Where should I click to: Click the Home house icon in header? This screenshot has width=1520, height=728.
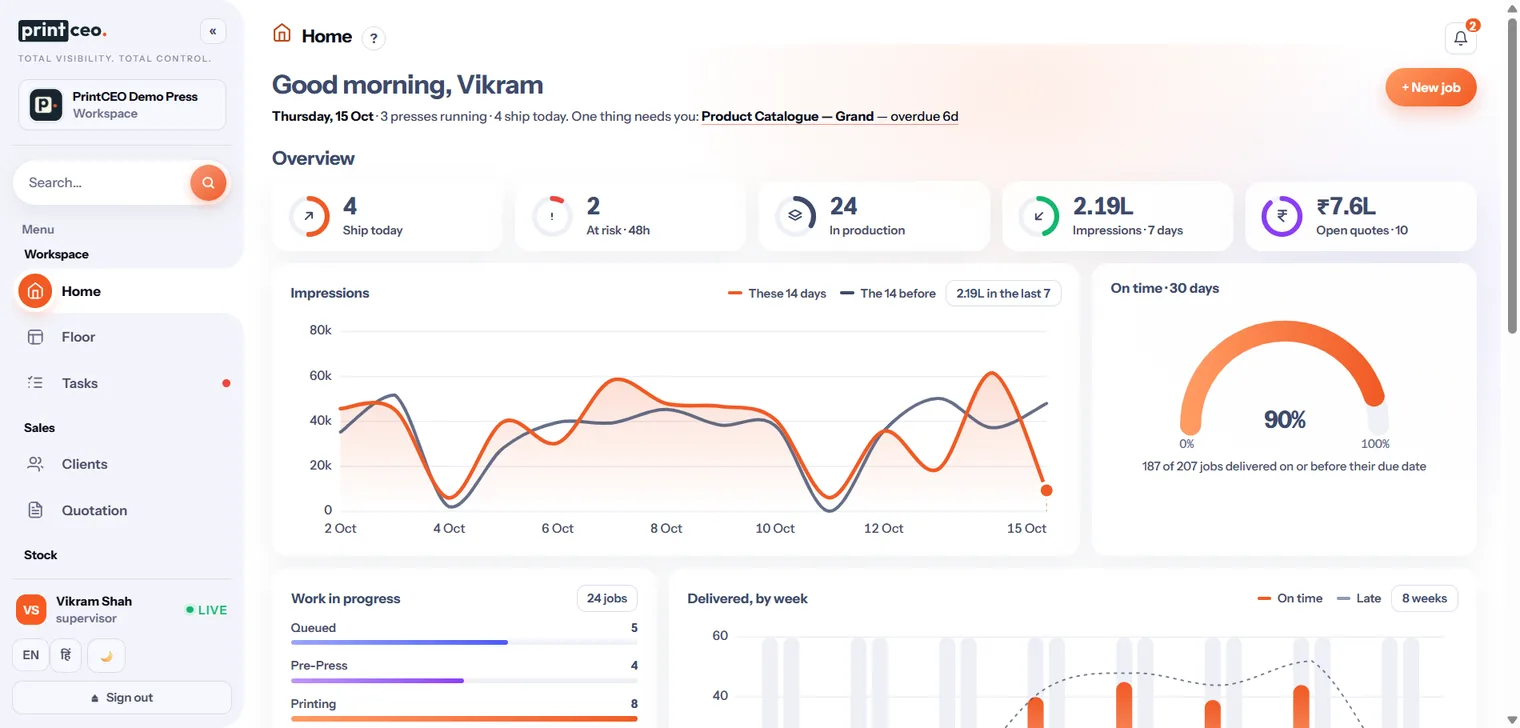tap(282, 34)
